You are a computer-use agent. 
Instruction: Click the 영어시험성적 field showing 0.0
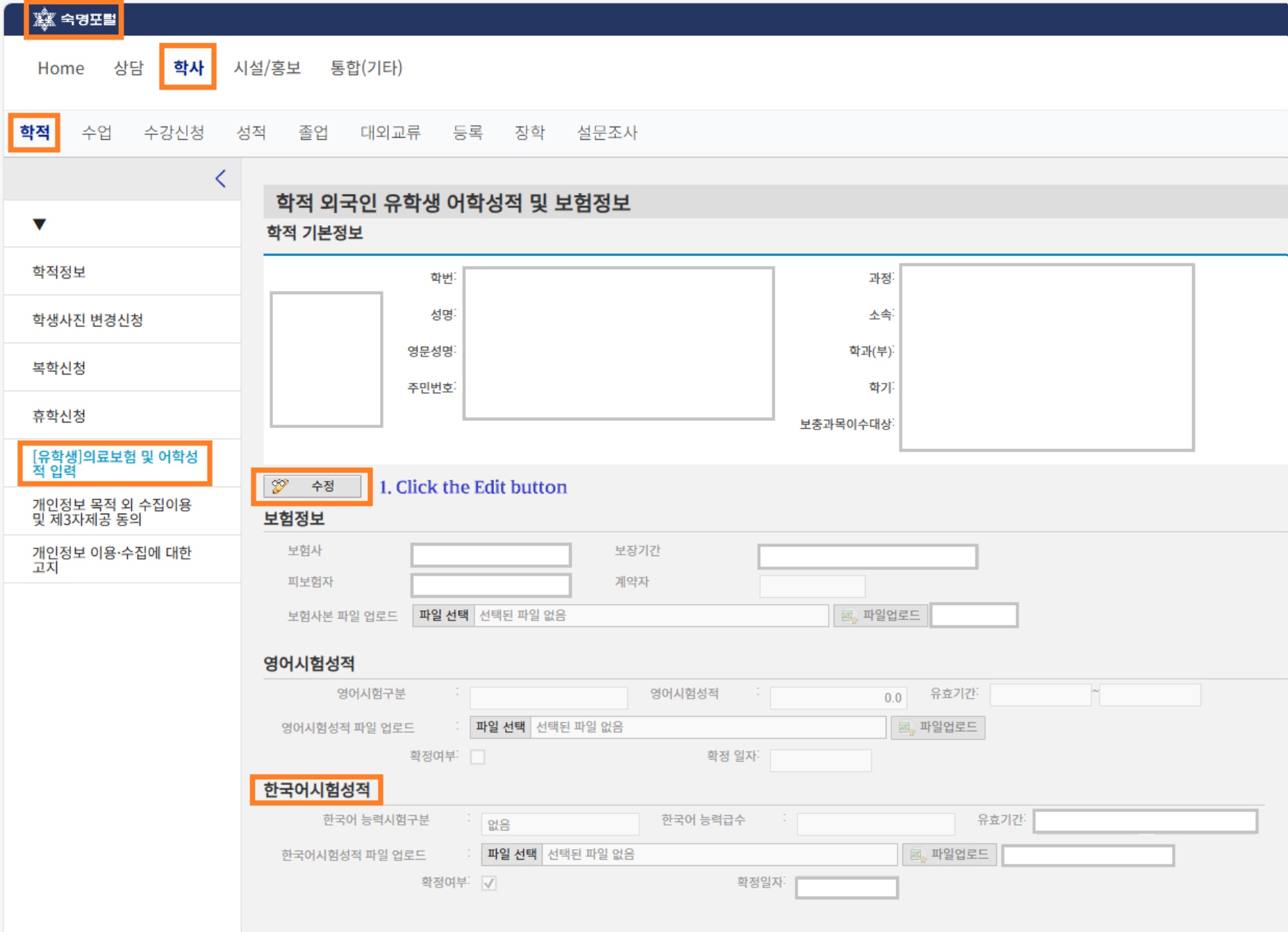coord(838,697)
